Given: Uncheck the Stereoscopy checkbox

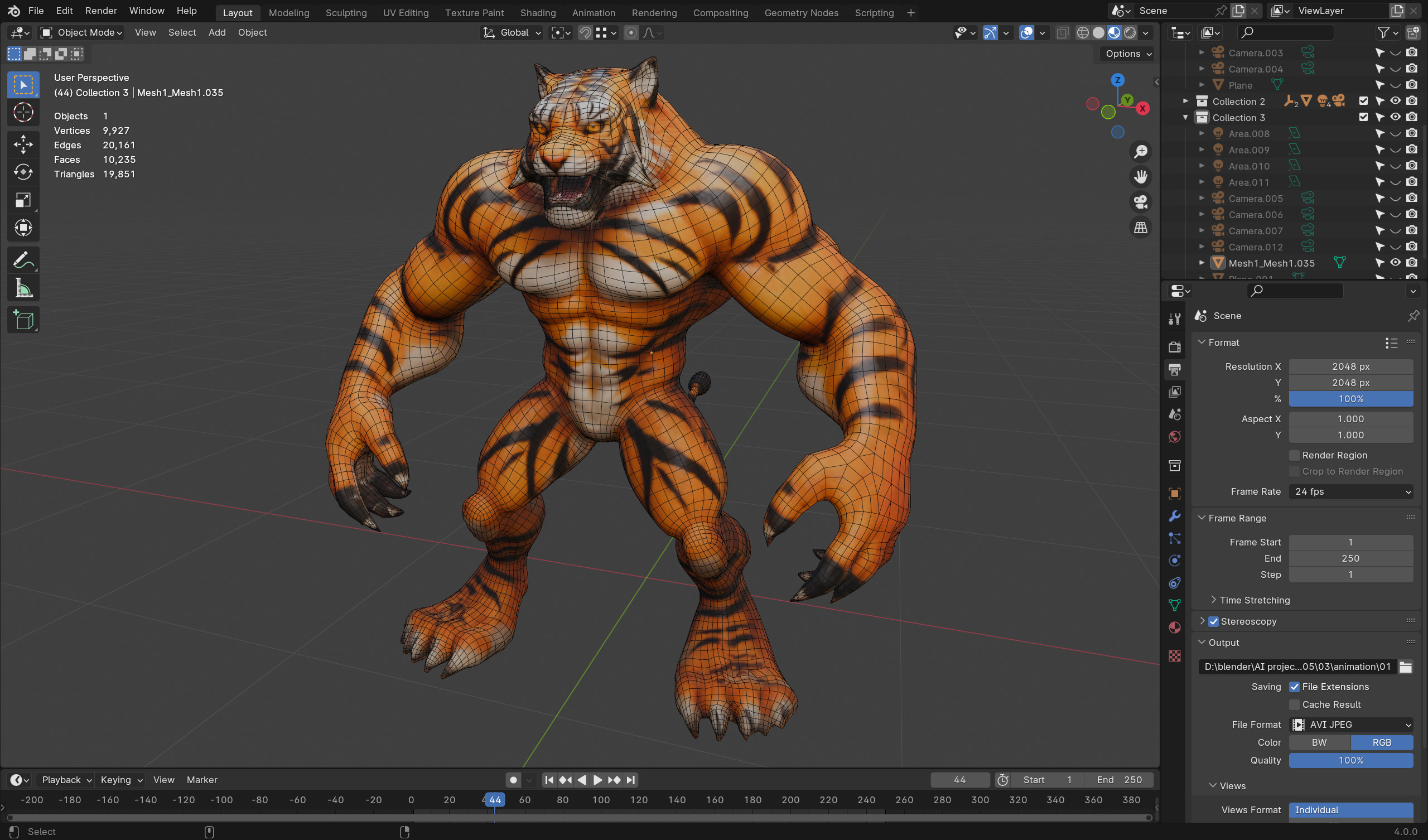Looking at the screenshot, I should [1213, 622].
